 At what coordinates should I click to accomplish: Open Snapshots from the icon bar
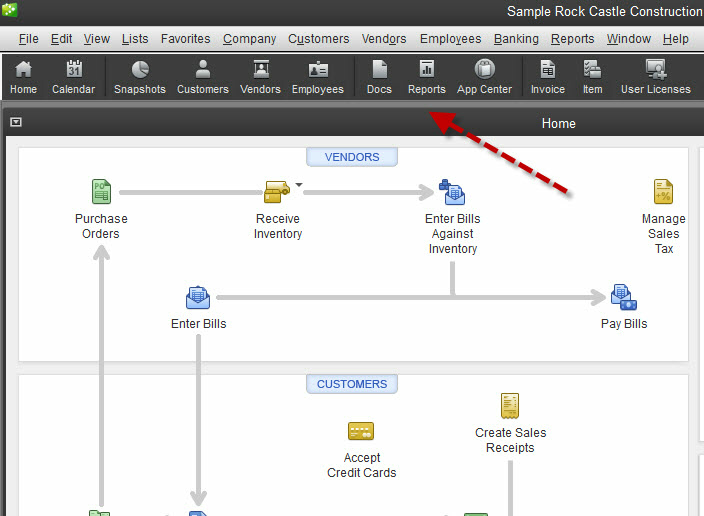[140, 77]
